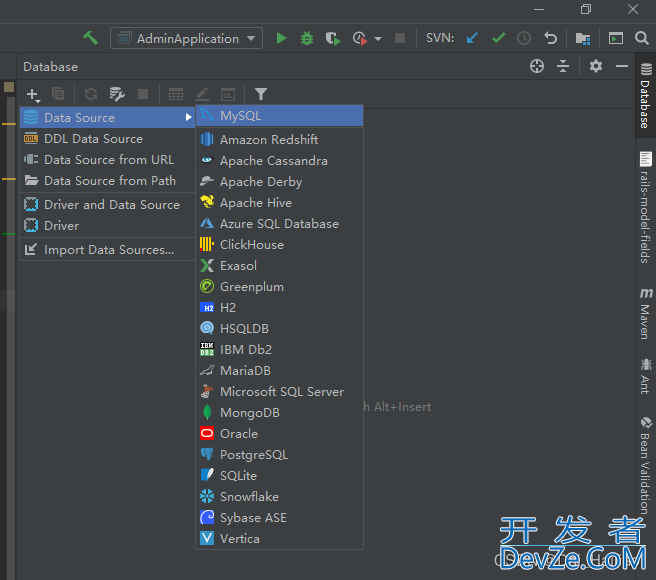The image size is (656, 580).
Task: Select Snowflake
Action: 279,496
